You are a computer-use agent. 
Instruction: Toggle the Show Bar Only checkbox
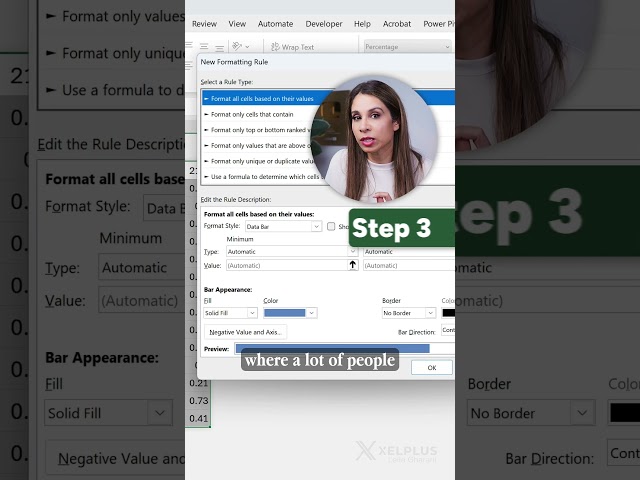click(331, 226)
